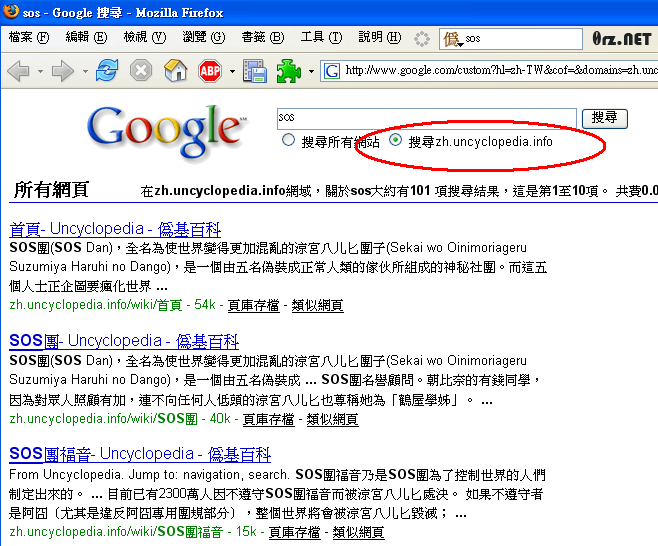Open the dropdown arrow beside the puzzle icon
Viewport: 658px width, 546px height.
click(311, 72)
